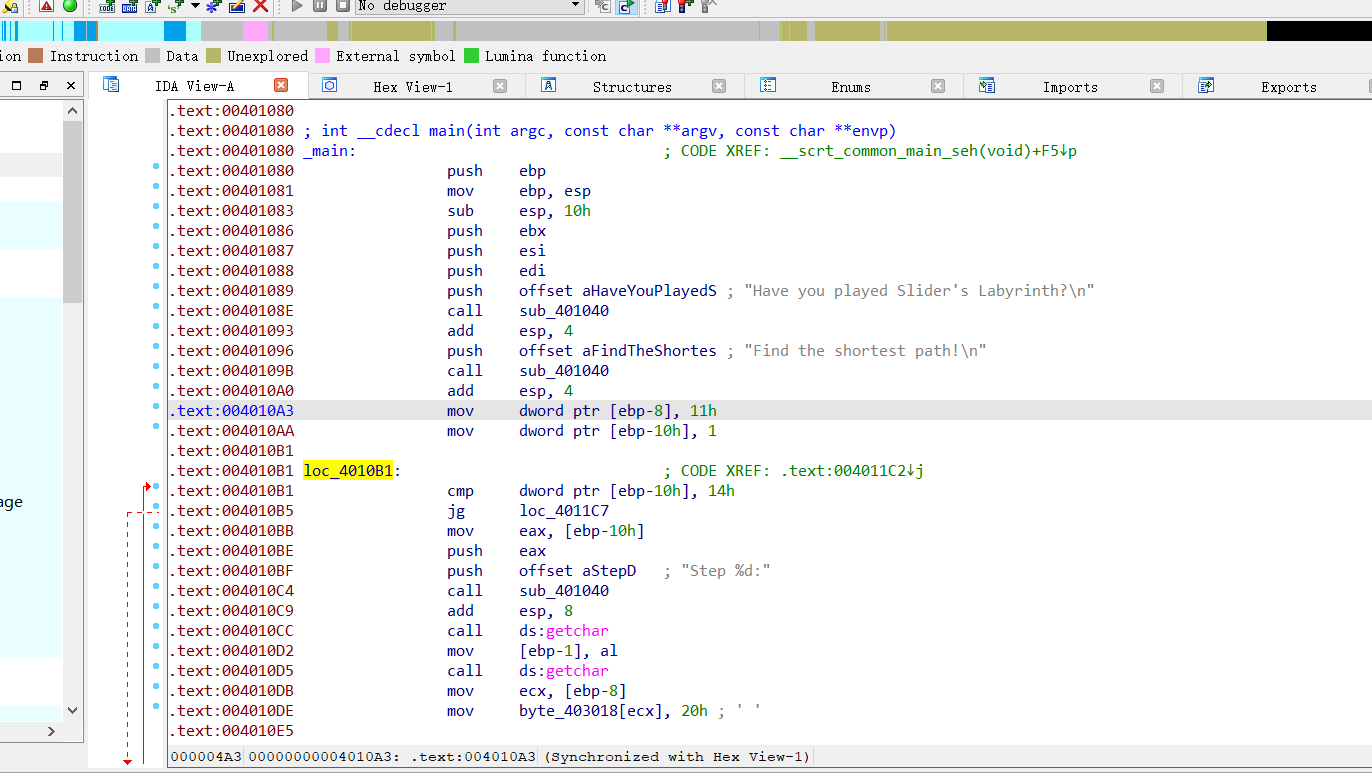
Task: Click the IDA View-A tab icon
Action: pos(111,85)
